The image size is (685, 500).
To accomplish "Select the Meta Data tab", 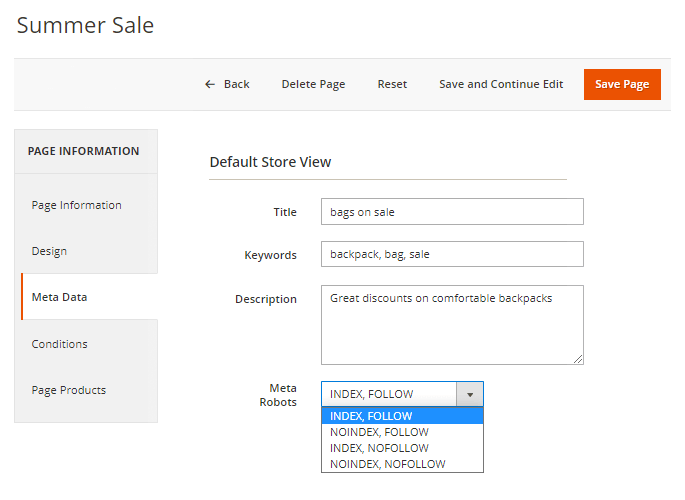I will click(60, 297).
